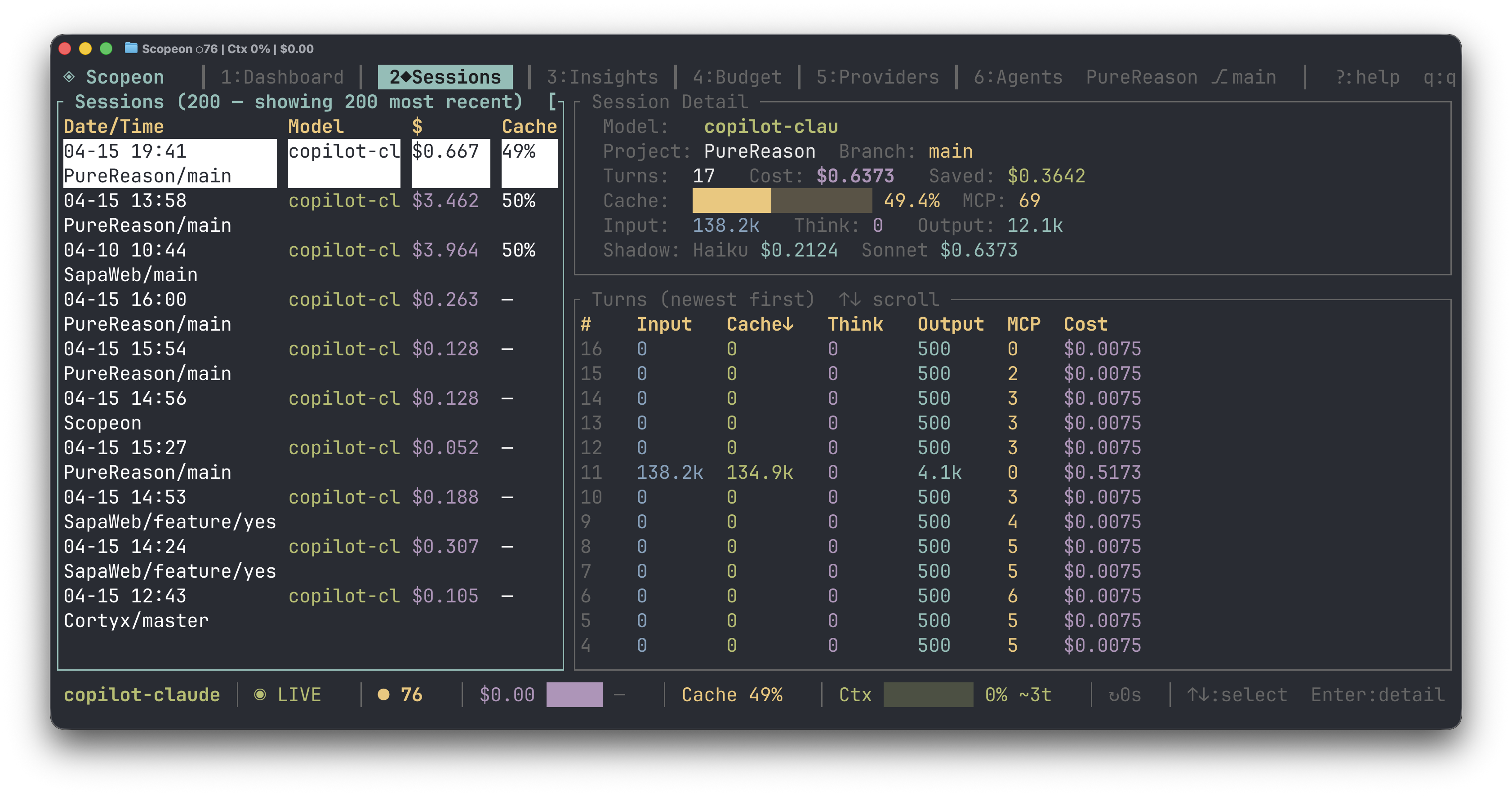Click the folder icon in title bar
The image size is (1512, 796).
[131, 48]
